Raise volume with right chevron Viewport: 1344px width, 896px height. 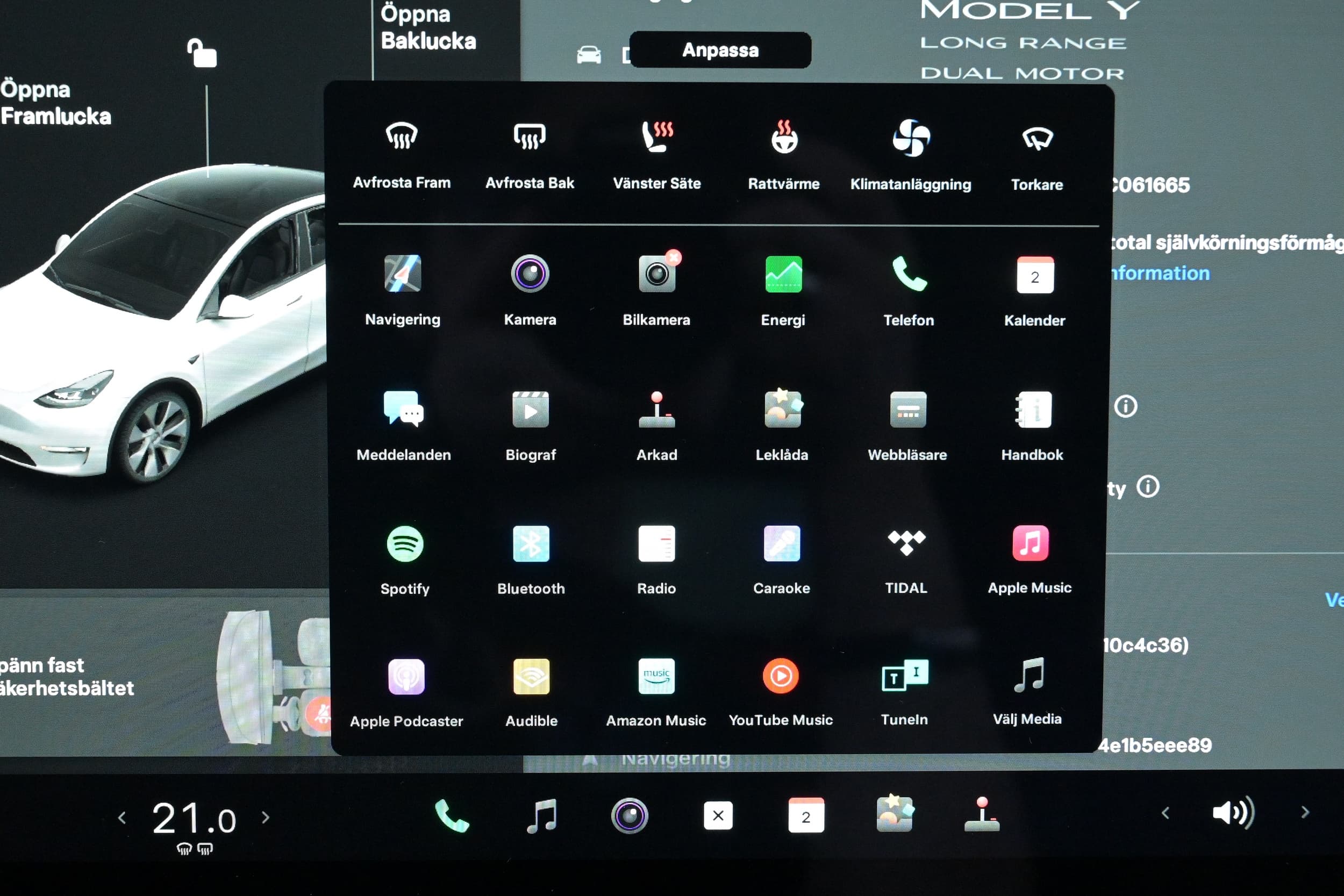click(1305, 813)
